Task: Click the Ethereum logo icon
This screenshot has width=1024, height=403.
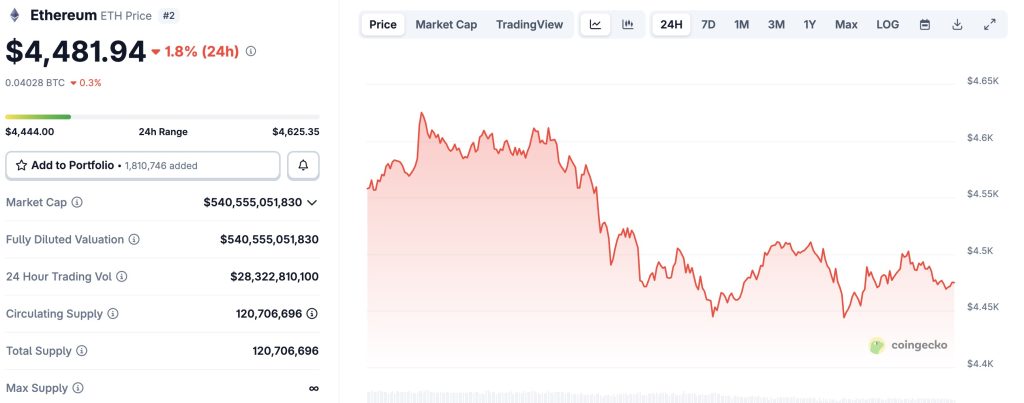Action: point(14,16)
